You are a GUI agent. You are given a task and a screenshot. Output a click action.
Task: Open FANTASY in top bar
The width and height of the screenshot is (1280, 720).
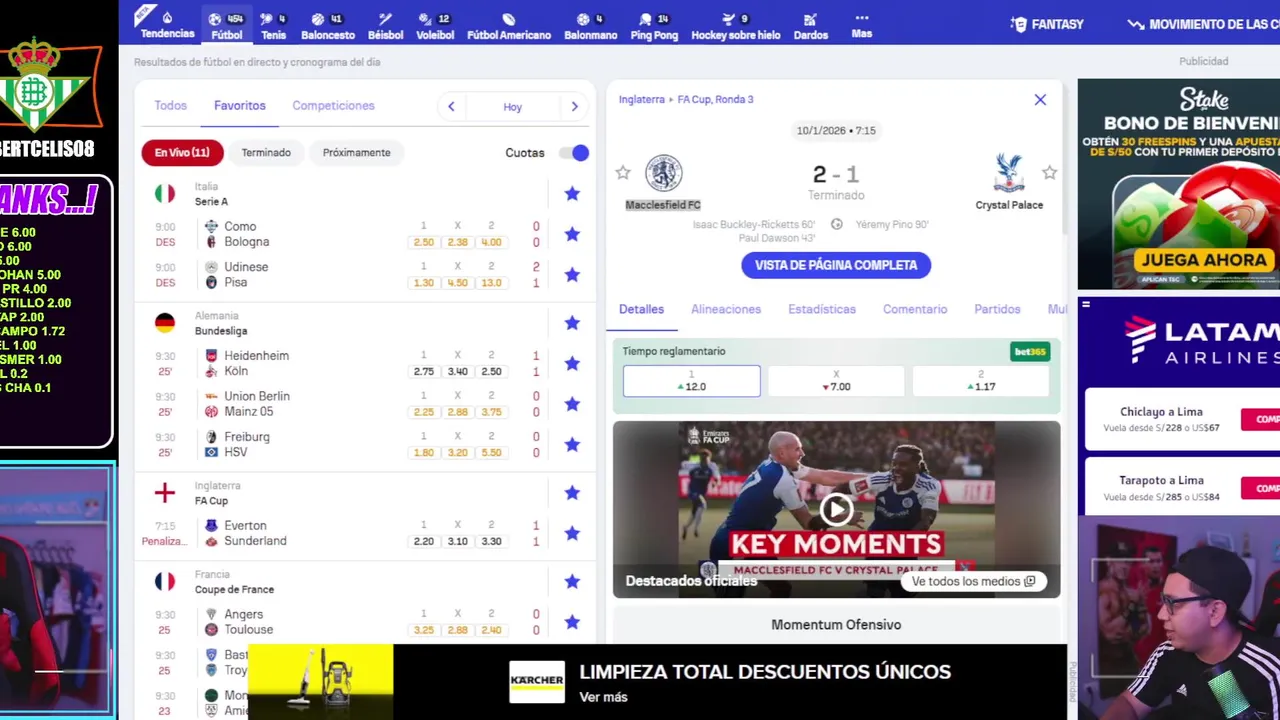[1047, 24]
